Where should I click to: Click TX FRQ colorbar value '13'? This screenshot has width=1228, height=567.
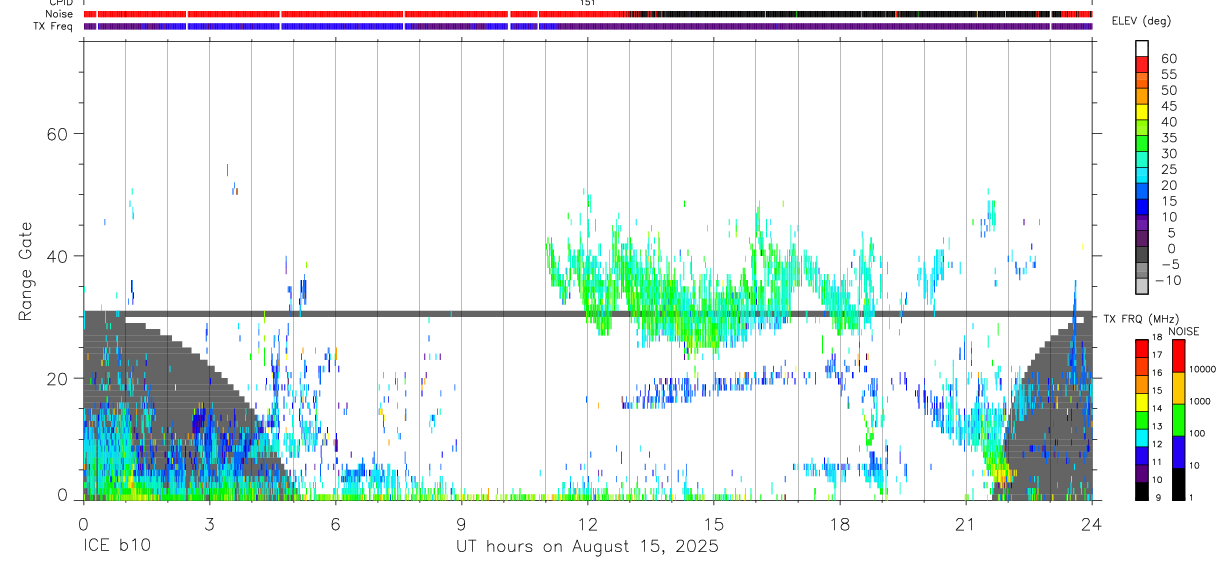1157,427
